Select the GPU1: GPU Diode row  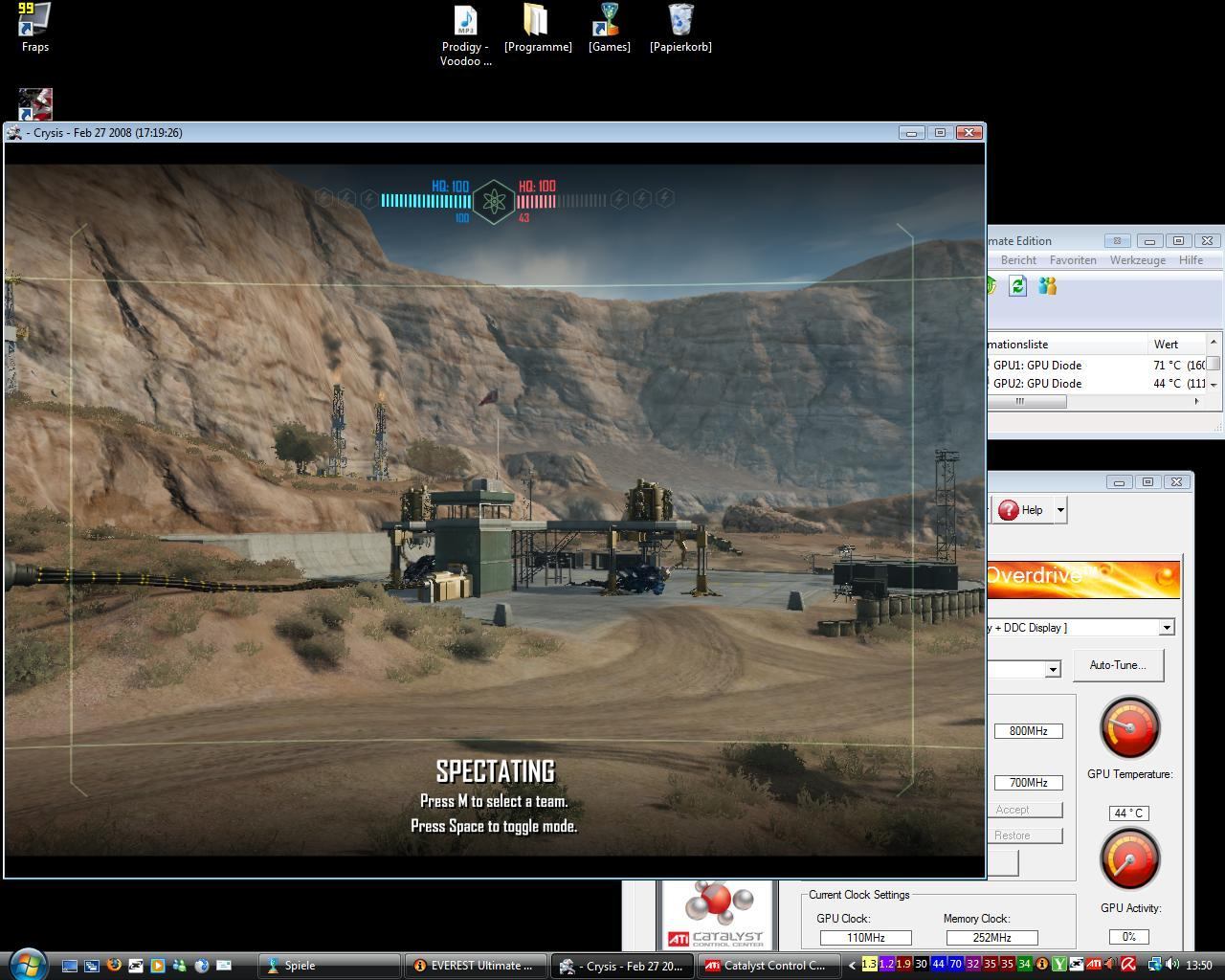tap(1096, 366)
